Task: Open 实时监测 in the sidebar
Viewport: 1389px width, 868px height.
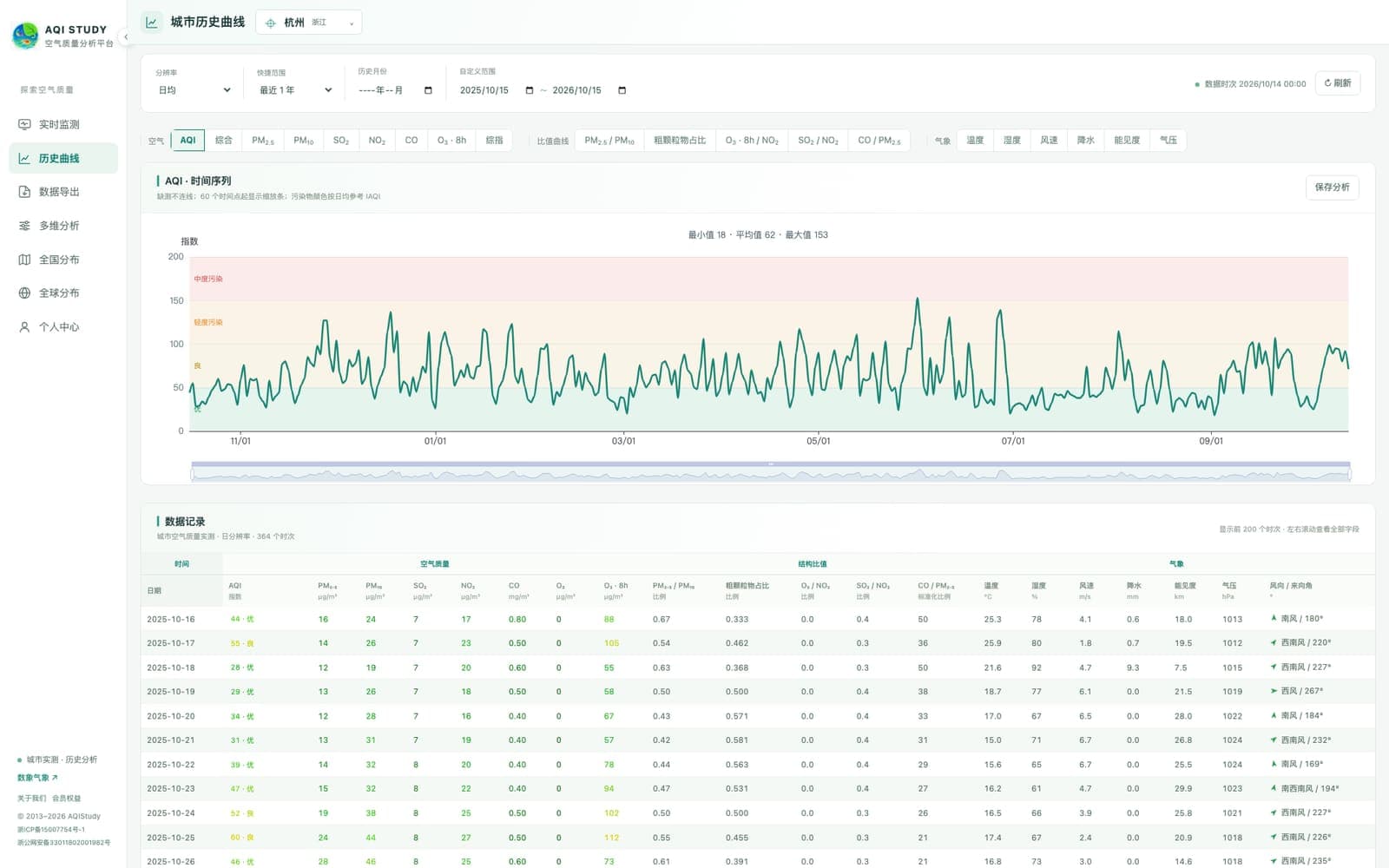Action: (63, 125)
